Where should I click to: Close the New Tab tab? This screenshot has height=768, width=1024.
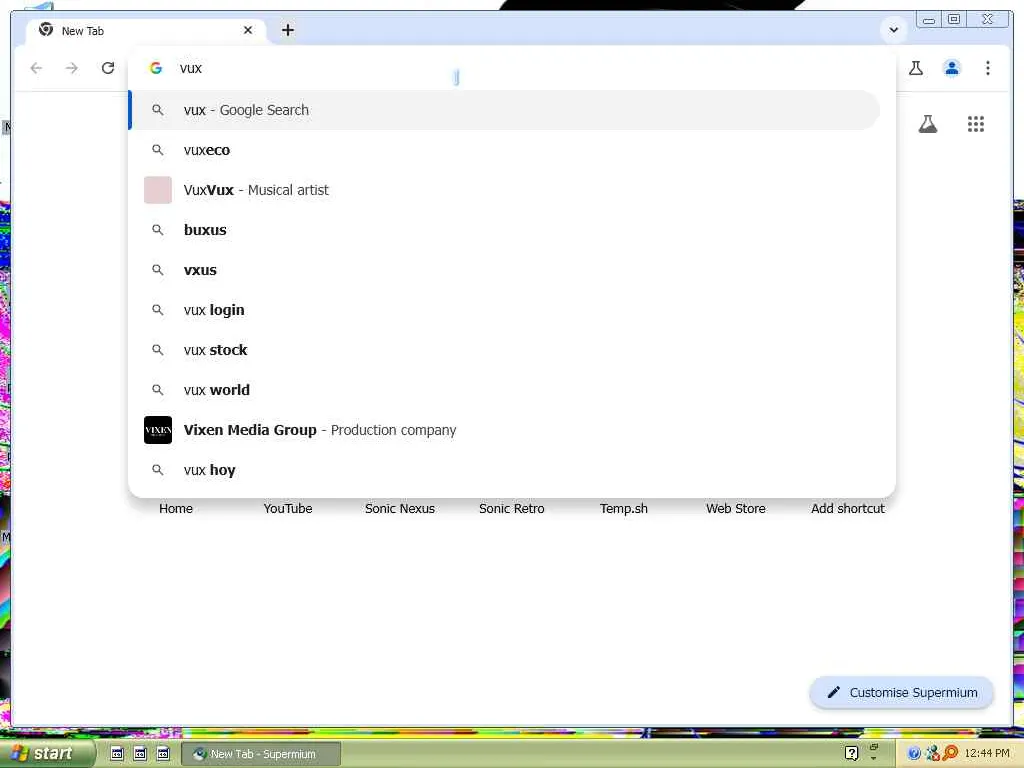click(x=248, y=30)
